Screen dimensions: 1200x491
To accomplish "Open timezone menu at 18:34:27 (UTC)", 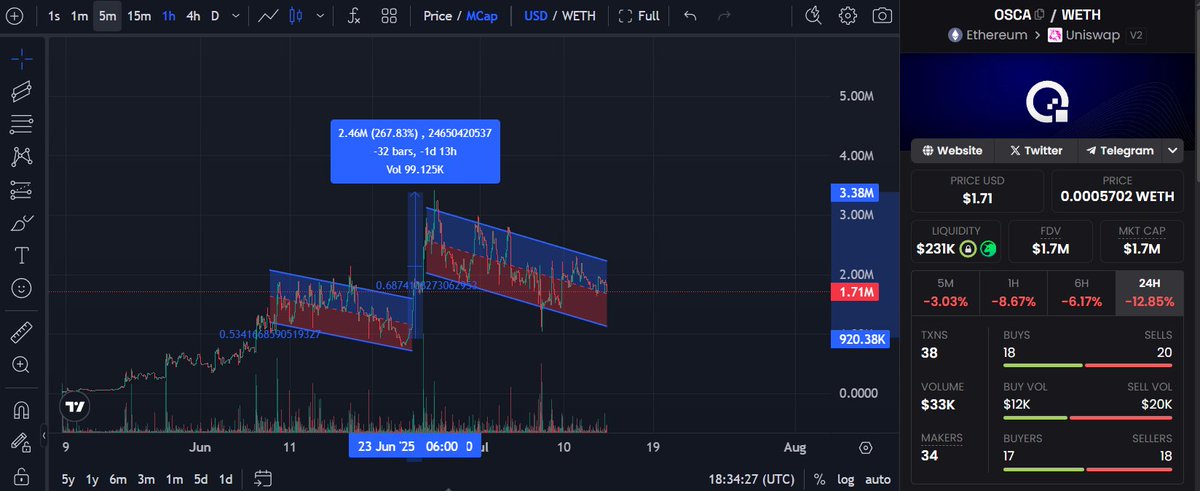I will [x=752, y=478].
